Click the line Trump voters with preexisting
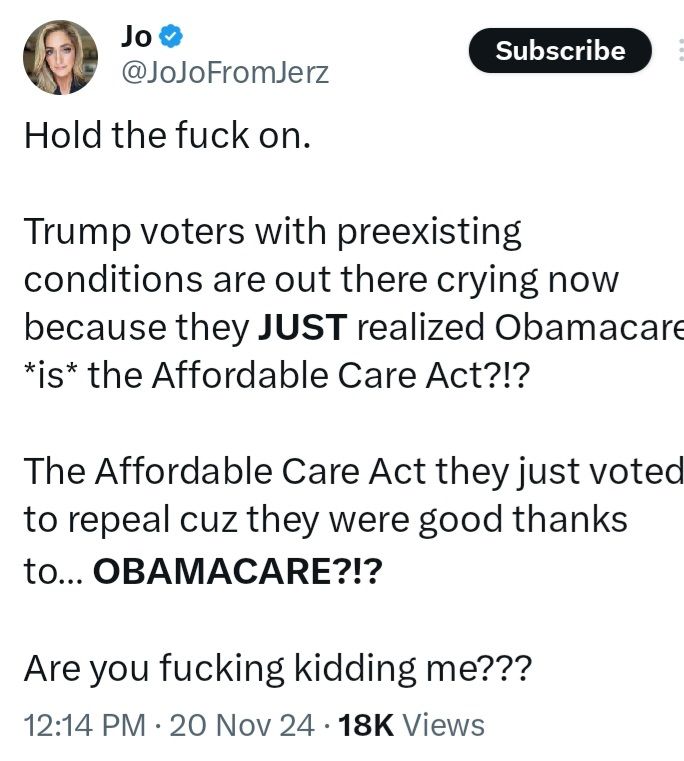The width and height of the screenshot is (684, 761). [x=272, y=232]
